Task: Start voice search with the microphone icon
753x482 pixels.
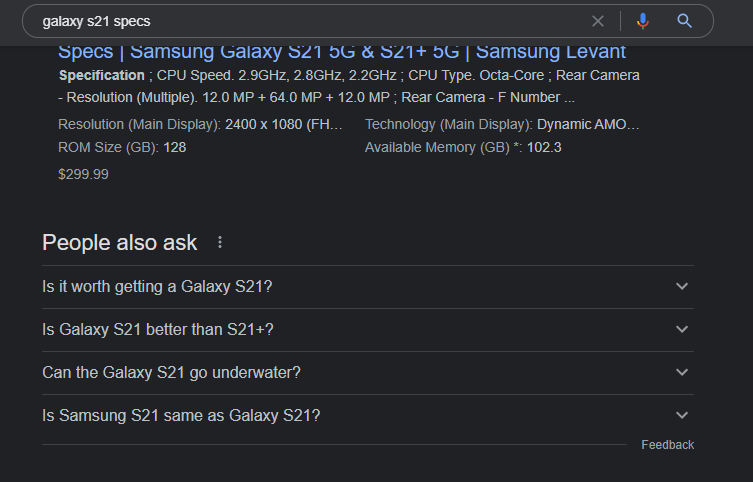Action: [x=643, y=21]
